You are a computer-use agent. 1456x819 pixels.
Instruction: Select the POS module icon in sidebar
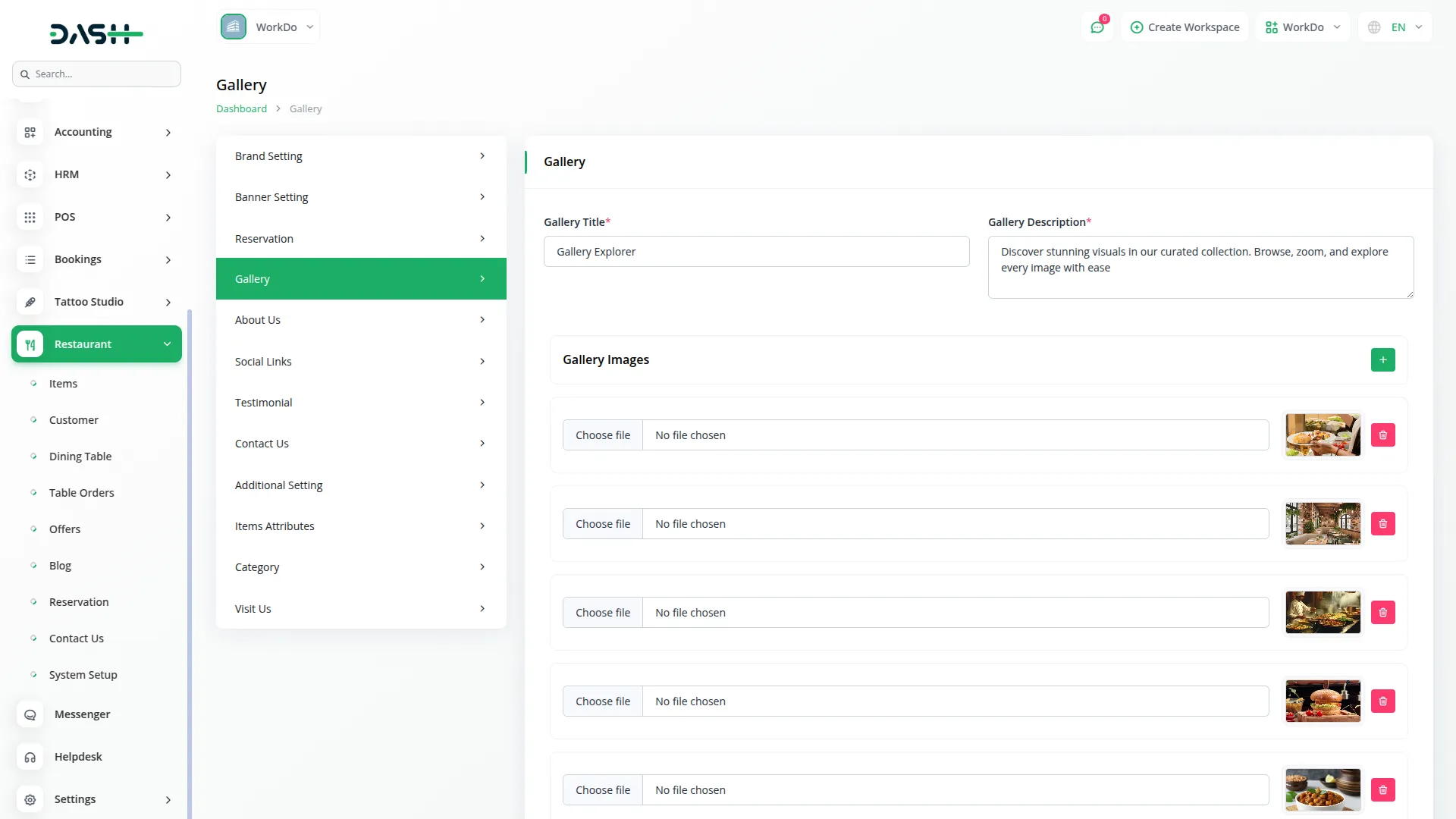pos(30,217)
